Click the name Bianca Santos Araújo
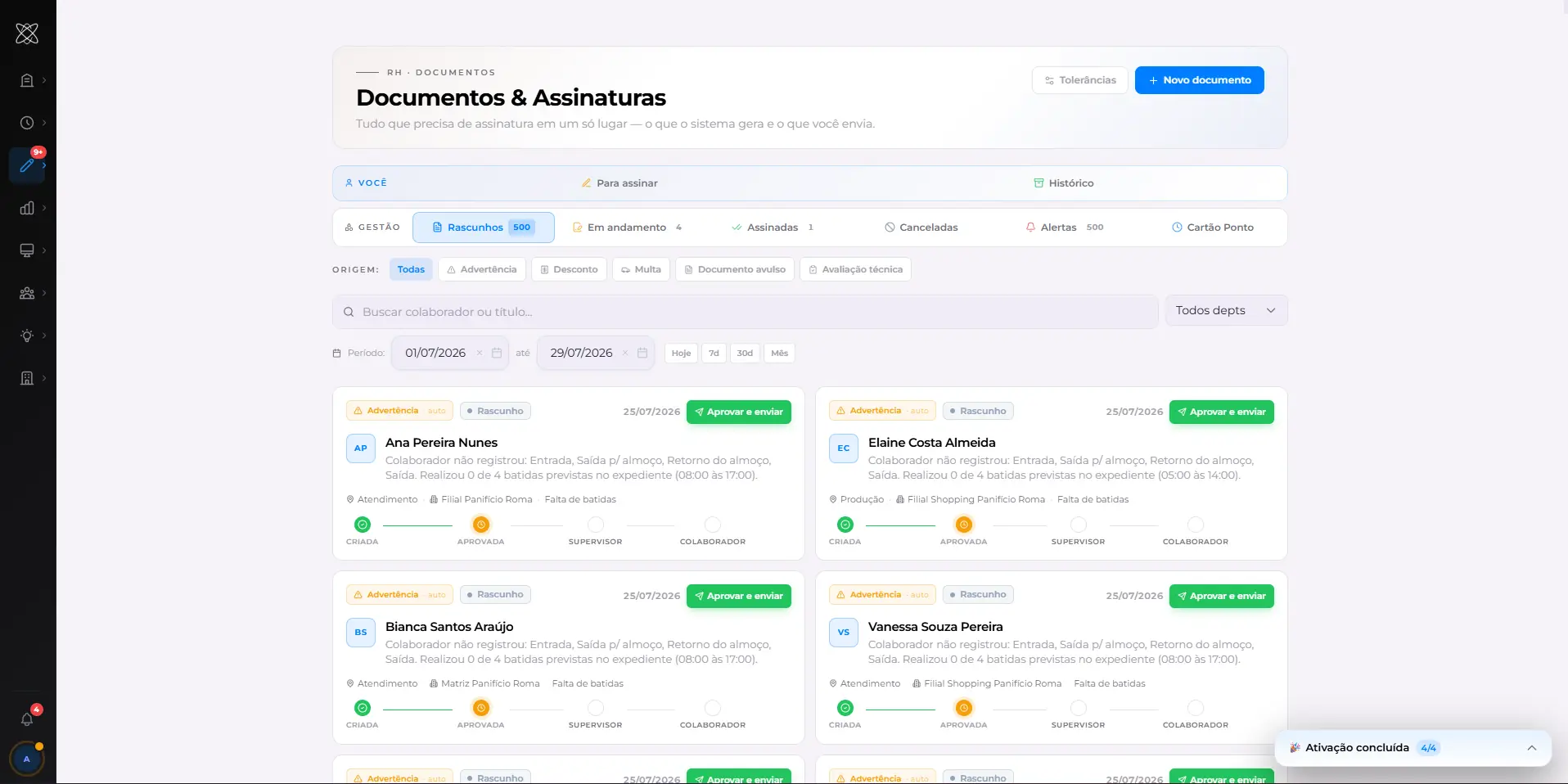1568x784 pixels. click(x=449, y=627)
